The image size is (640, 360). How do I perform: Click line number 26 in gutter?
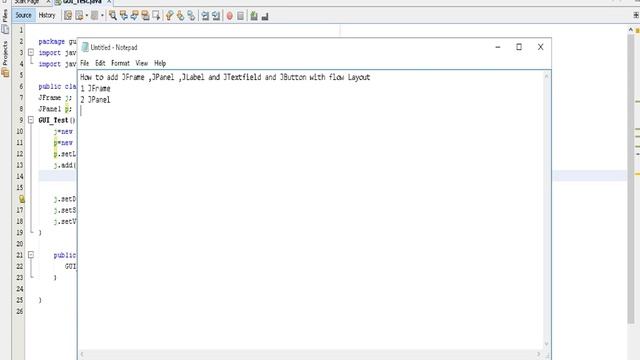pos(20,311)
